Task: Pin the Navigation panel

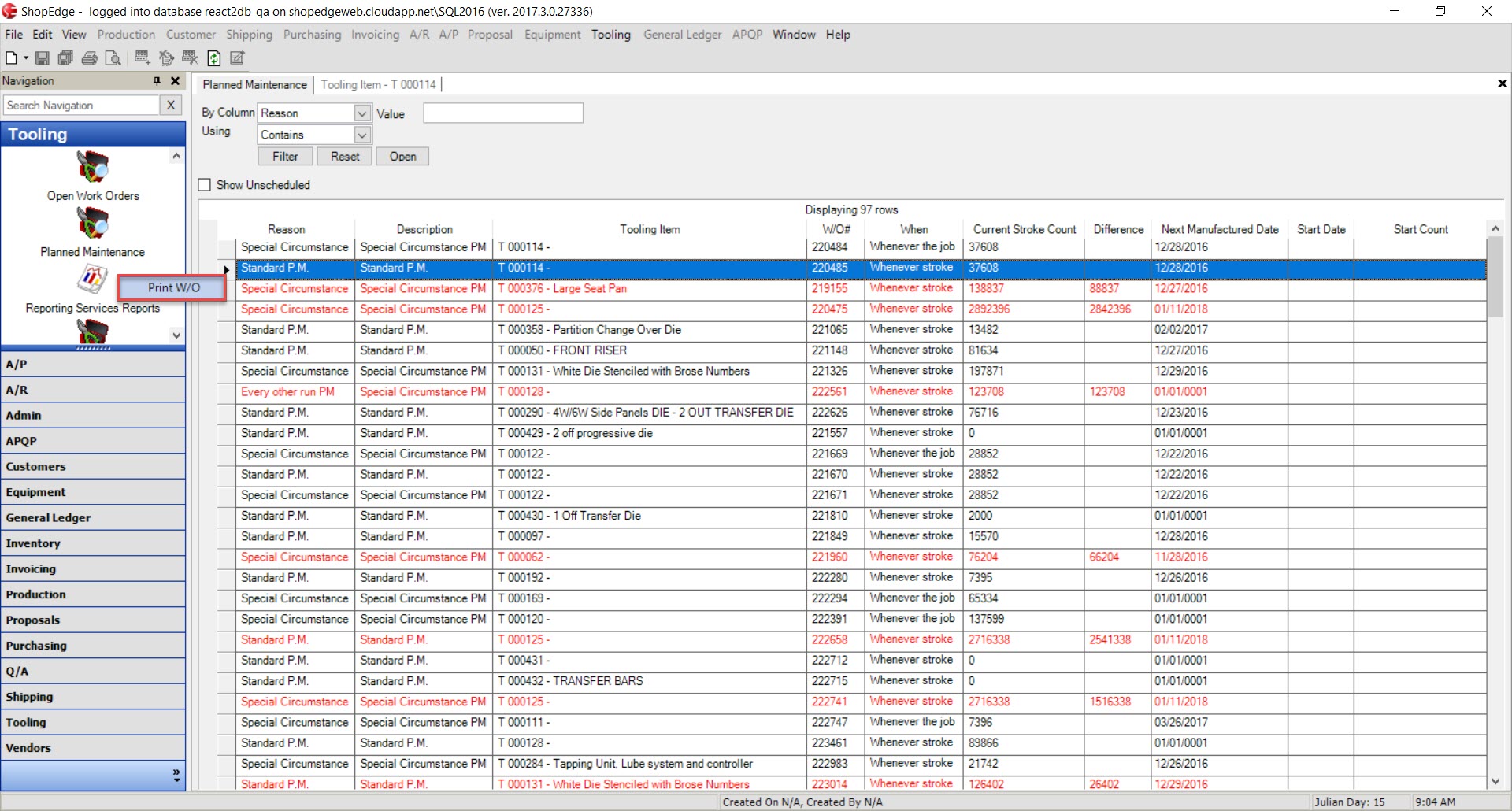Action: pyautogui.click(x=157, y=81)
